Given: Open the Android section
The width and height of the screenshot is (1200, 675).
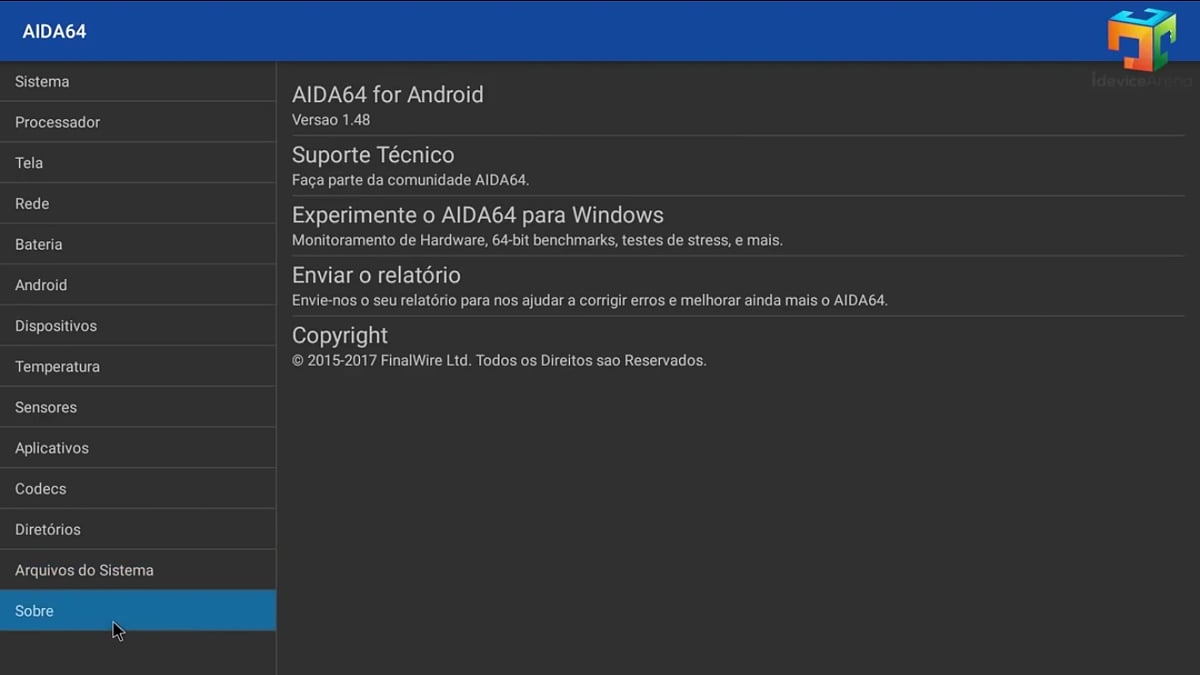Looking at the screenshot, I should pyautogui.click(x=41, y=285).
